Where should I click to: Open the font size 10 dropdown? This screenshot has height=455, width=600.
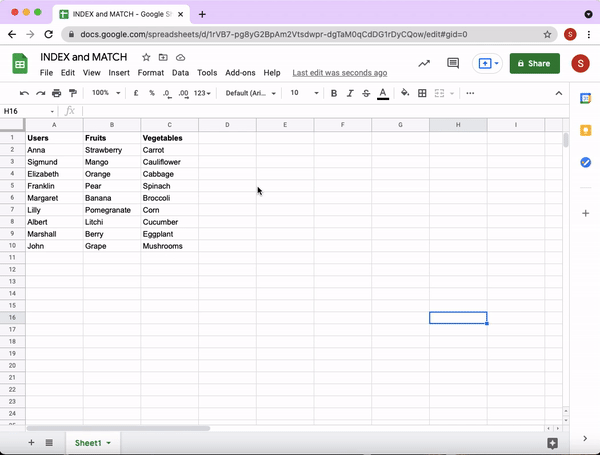click(304, 93)
